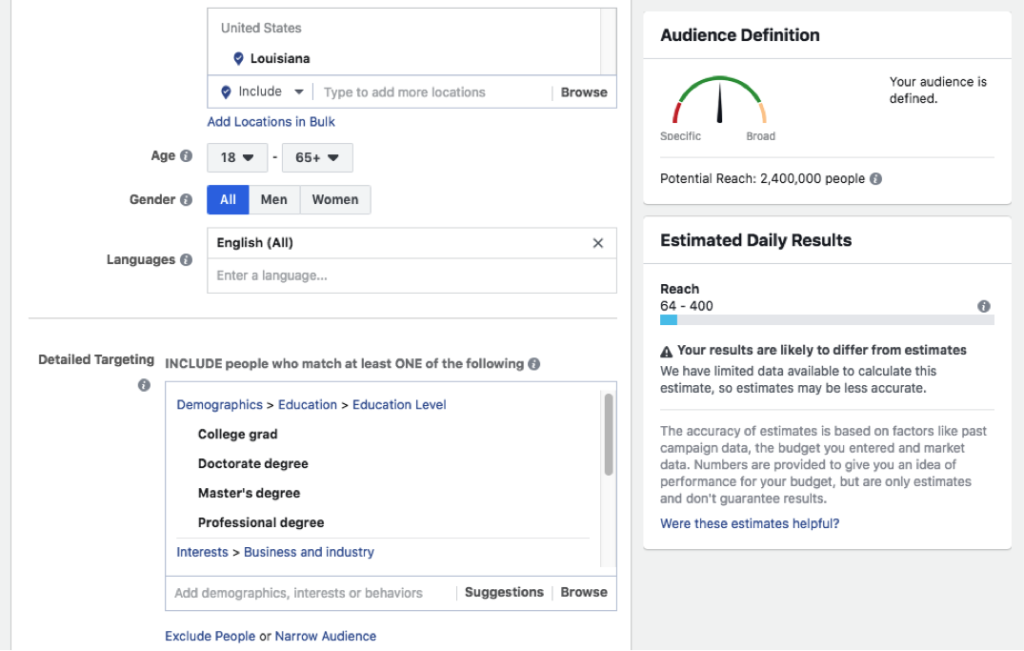Click info icon after 'at least ONE of the following'

[x=534, y=364]
